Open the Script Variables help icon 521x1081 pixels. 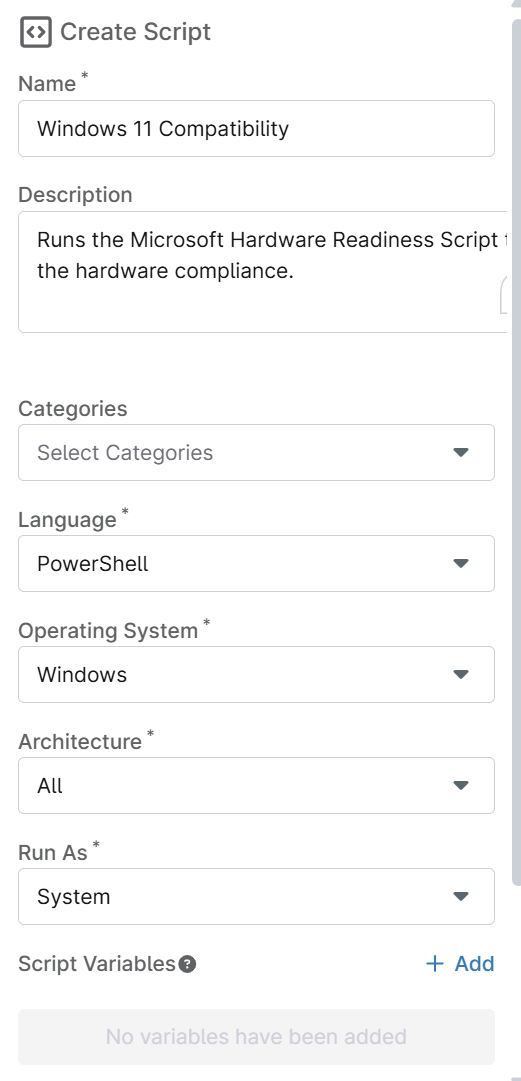click(x=187, y=964)
